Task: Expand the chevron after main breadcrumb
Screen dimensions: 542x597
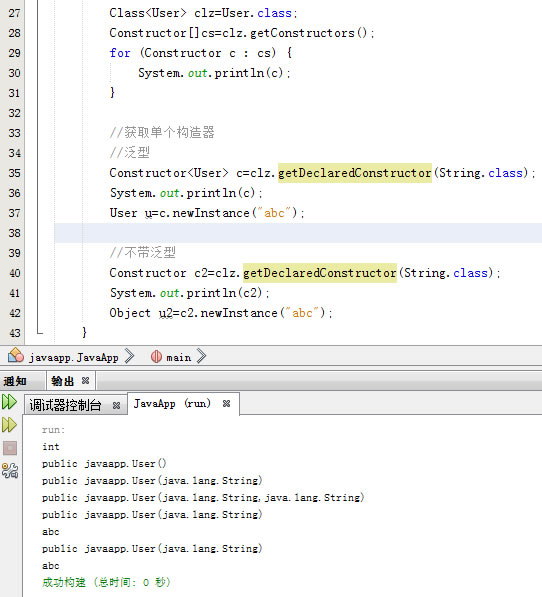Action: pos(201,356)
